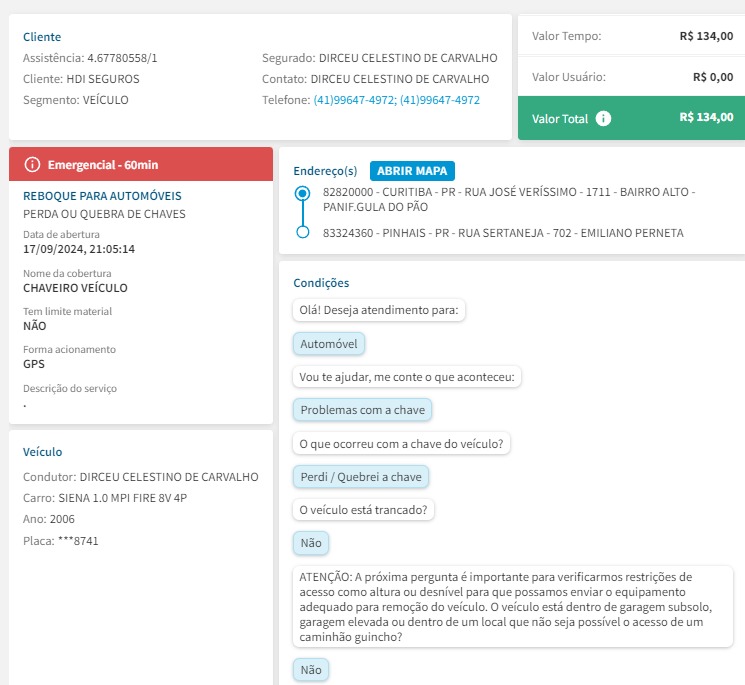Select the hollow destination marker for Pinhais address
The width and height of the screenshot is (745, 685).
click(x=302, y=233)
